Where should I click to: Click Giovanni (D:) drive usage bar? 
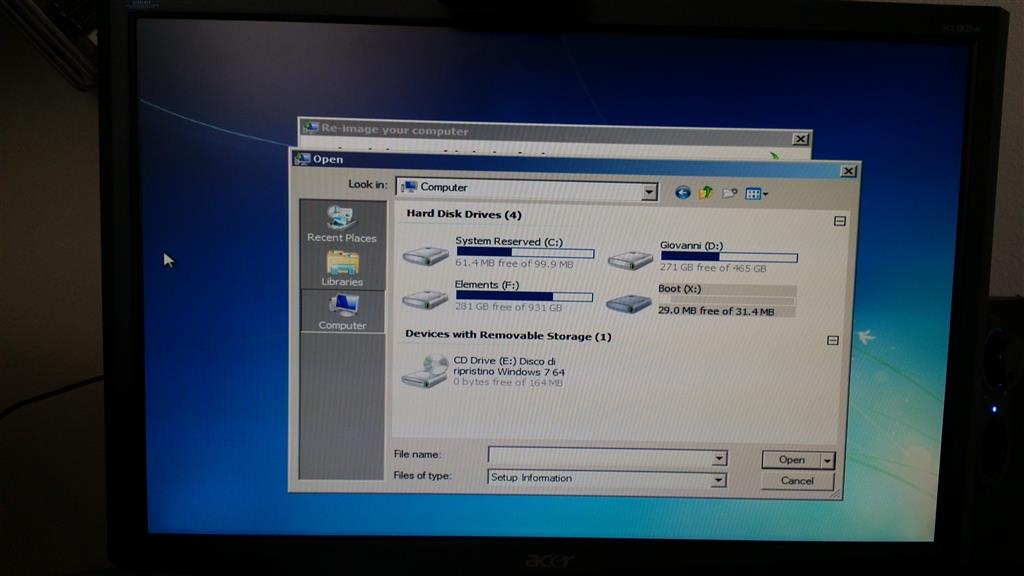click(x=729, y=257)
